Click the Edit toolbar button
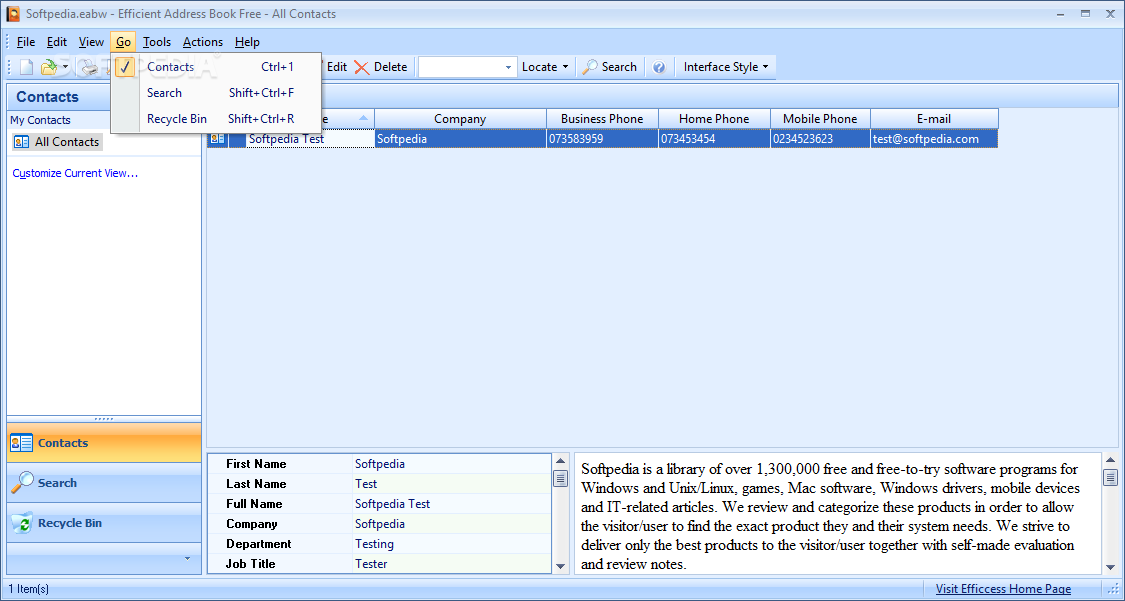Image resolution: width=1125 pixels, height=601 pixels. (x=336, y=67)
